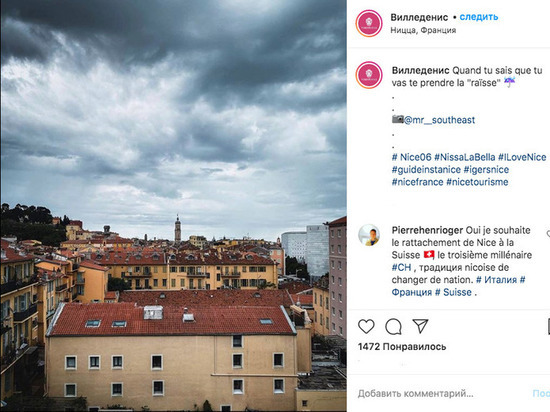Open comments with speech bubble icon
The image size is (550, 412).
(393, 326)
